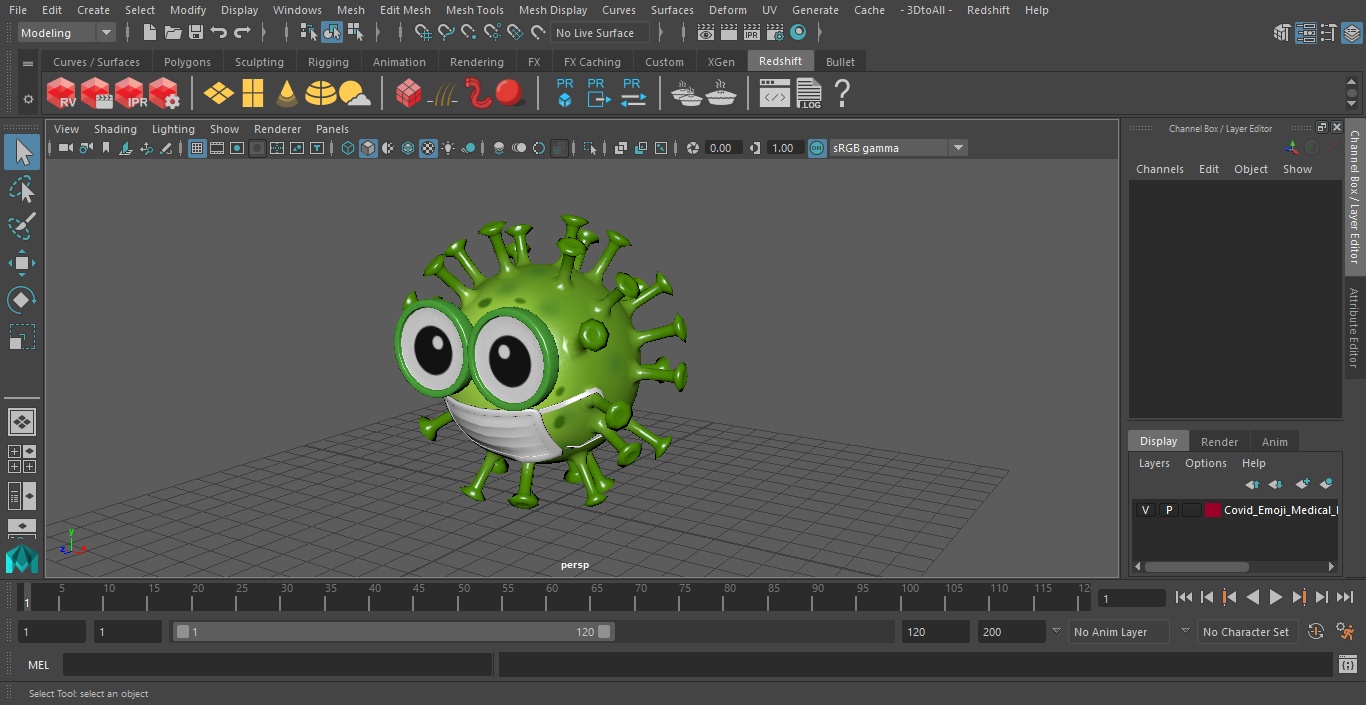The height and width of the screenshot is (705, 1366).
Task: Click the Redshift PR proxy export icon
Action: pos(598,94)
